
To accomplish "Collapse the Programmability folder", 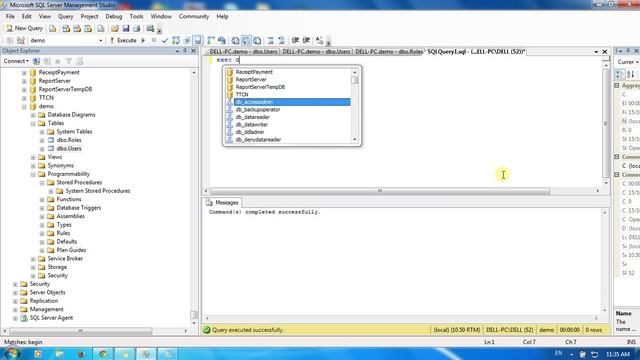I will click(33, 174).
